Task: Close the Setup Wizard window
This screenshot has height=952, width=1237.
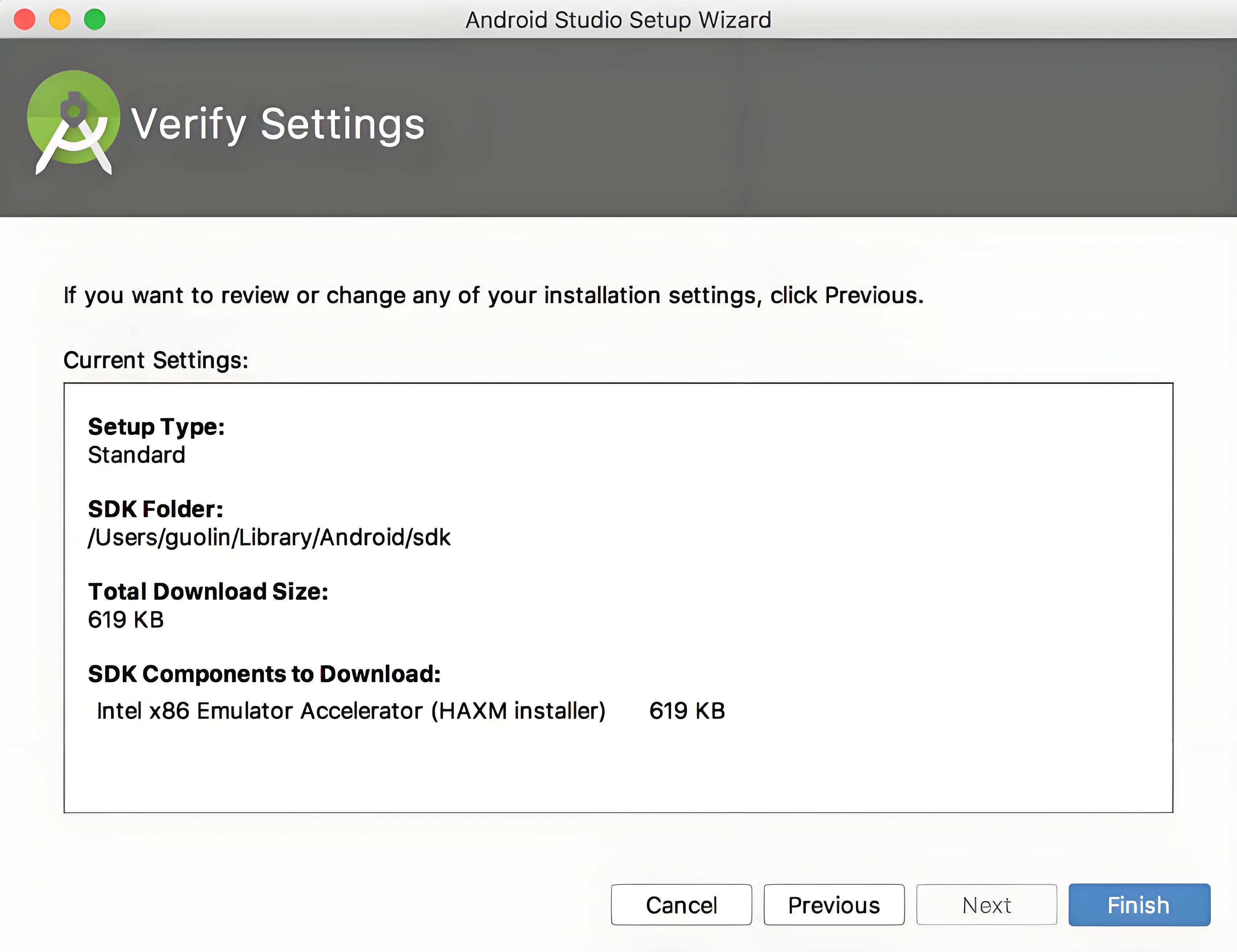Action: tap(24, 19)
